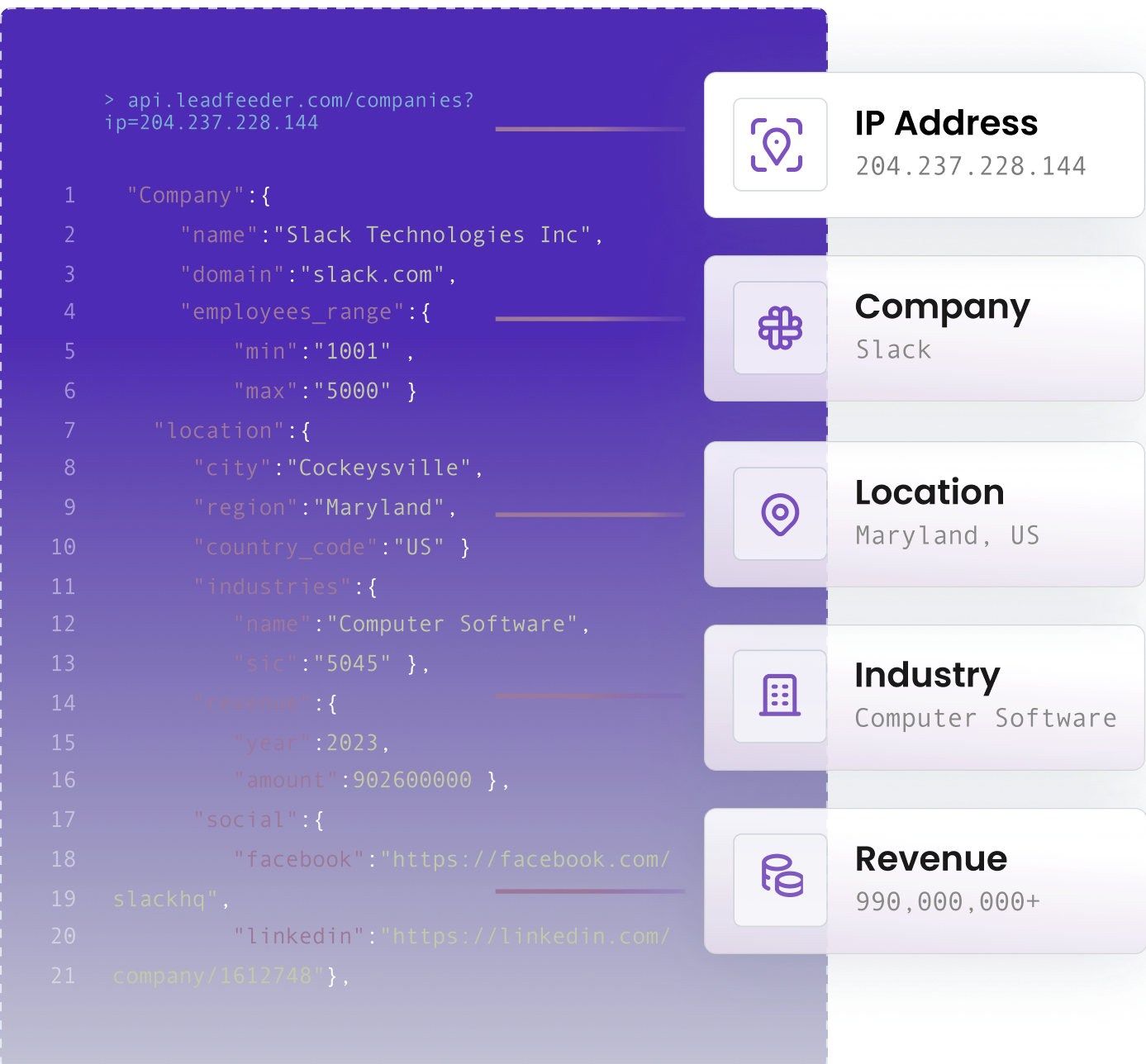
Task: Click the 204.237.228.144 value in card
Action: point(971,166)
